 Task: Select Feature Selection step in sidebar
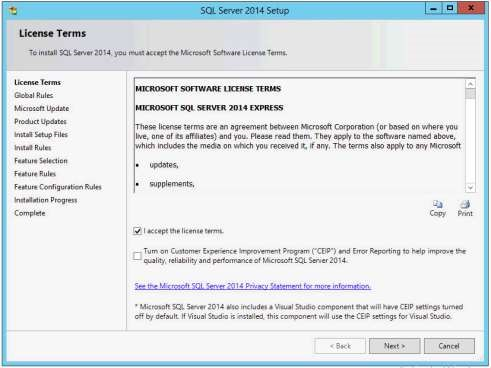(x=41, y=161)
